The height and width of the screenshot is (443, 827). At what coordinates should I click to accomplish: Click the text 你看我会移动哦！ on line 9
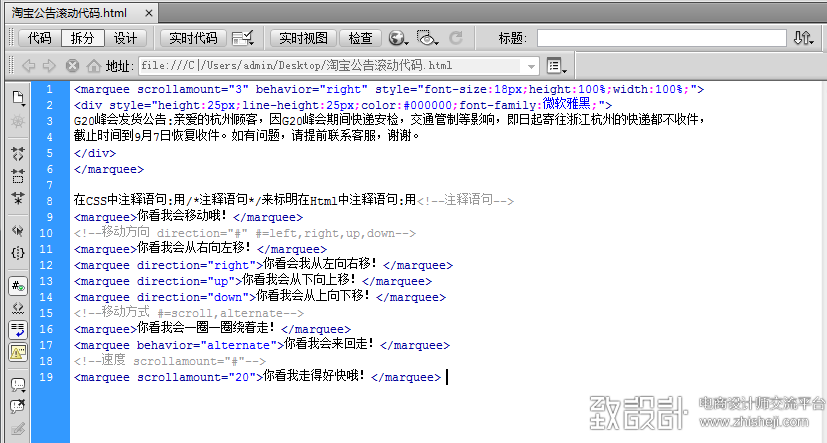pyautogui.click(x=182, y=216)
